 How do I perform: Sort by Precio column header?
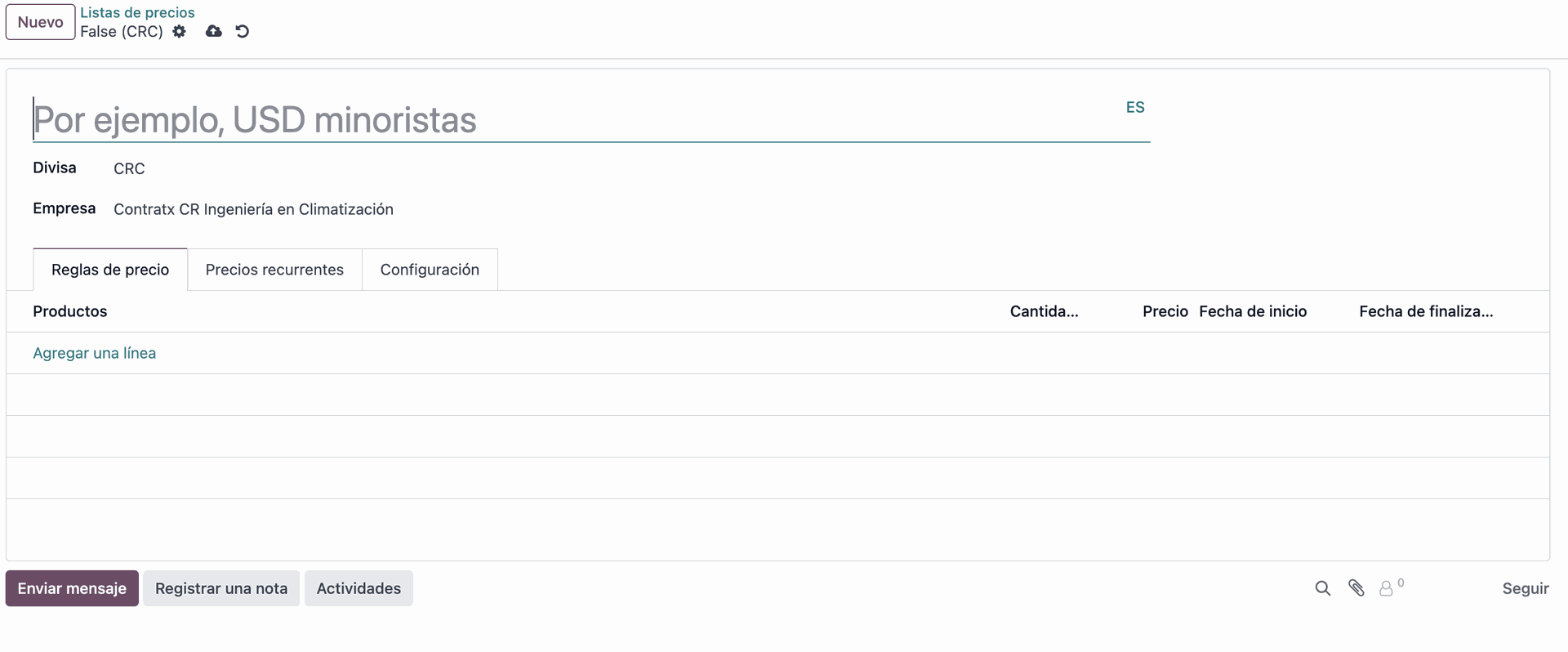coord(1165,311)
